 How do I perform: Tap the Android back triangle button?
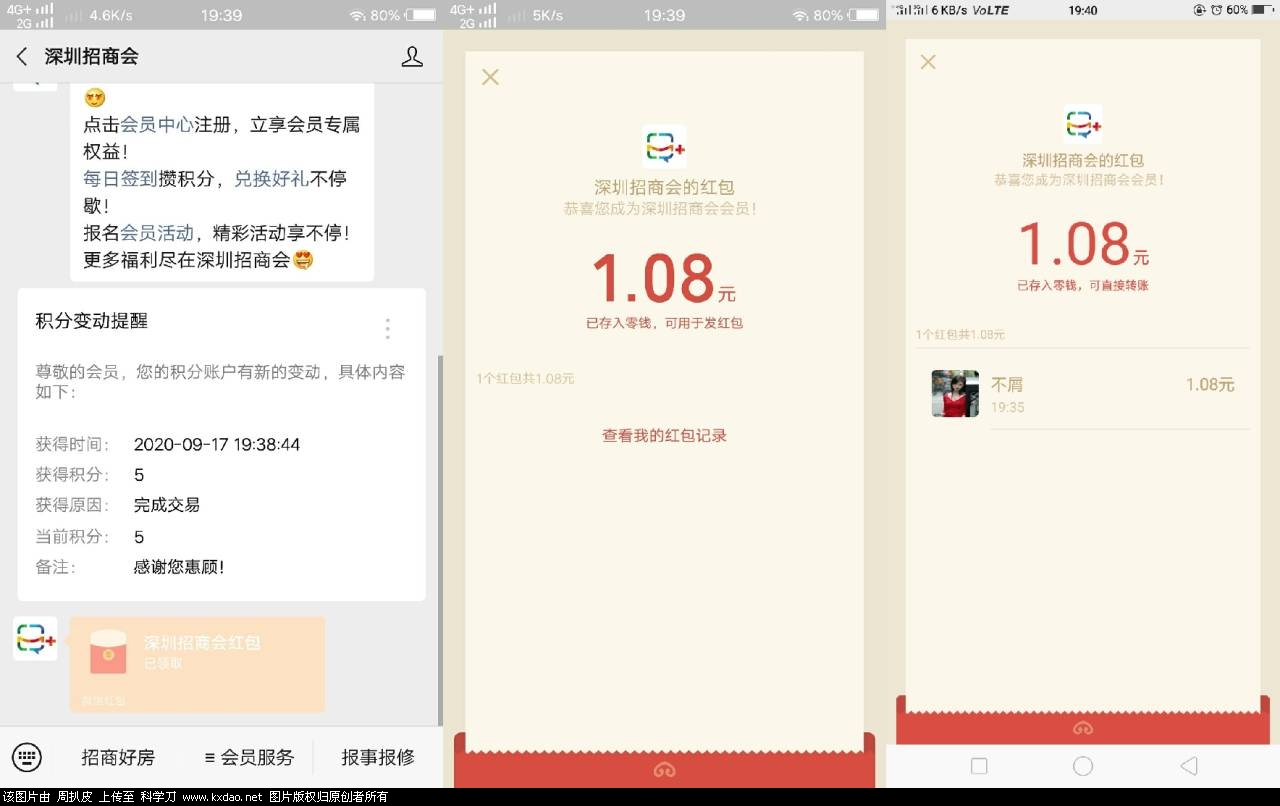tap(1188, 766)
